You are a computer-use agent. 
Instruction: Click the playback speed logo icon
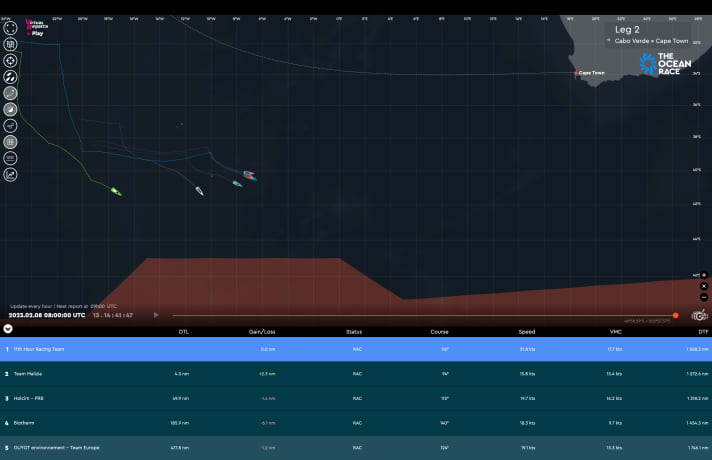point(700,315)
